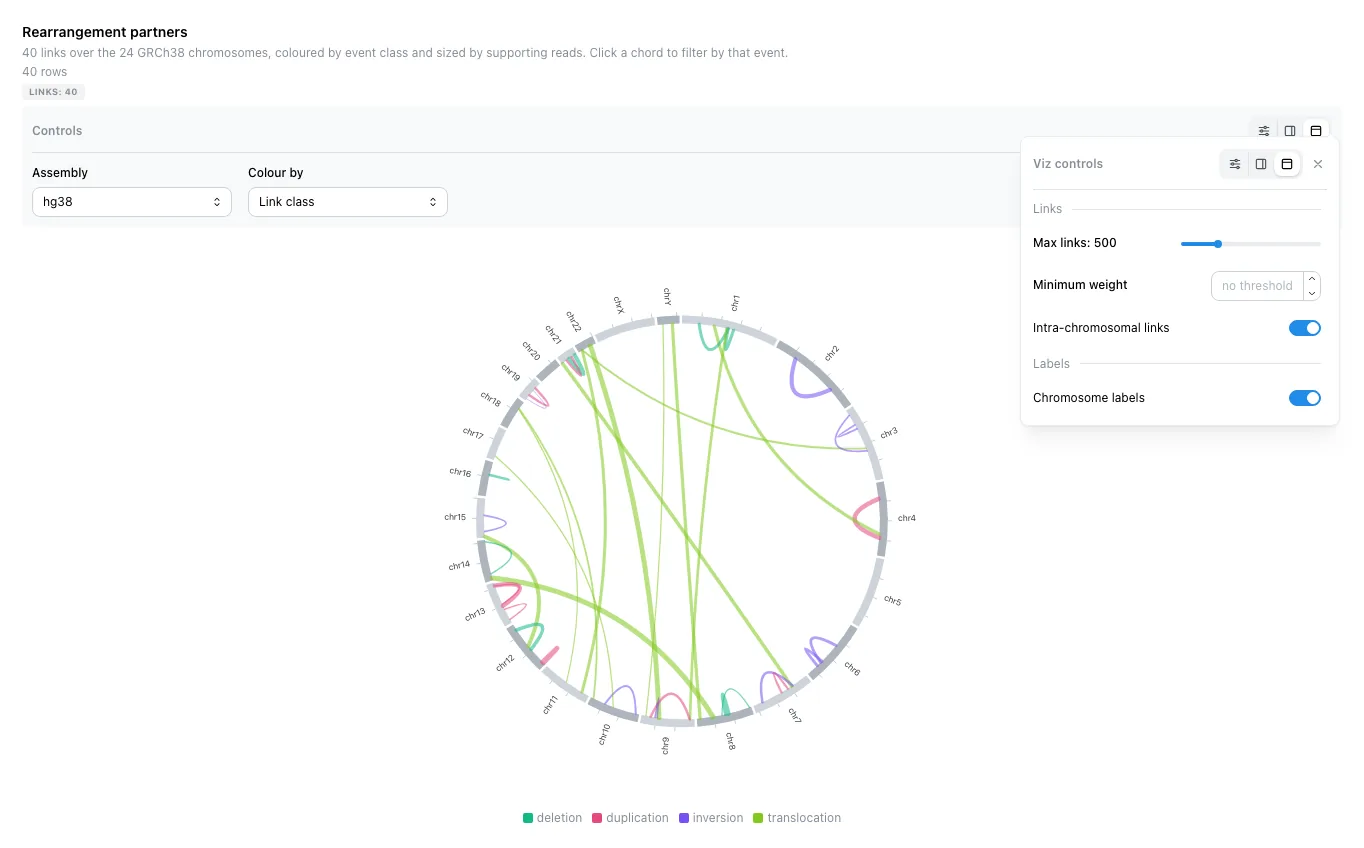1364x848 pixels.
Task: Click the chr2 label on the chord diagram
Action: [x=831, y=352]
